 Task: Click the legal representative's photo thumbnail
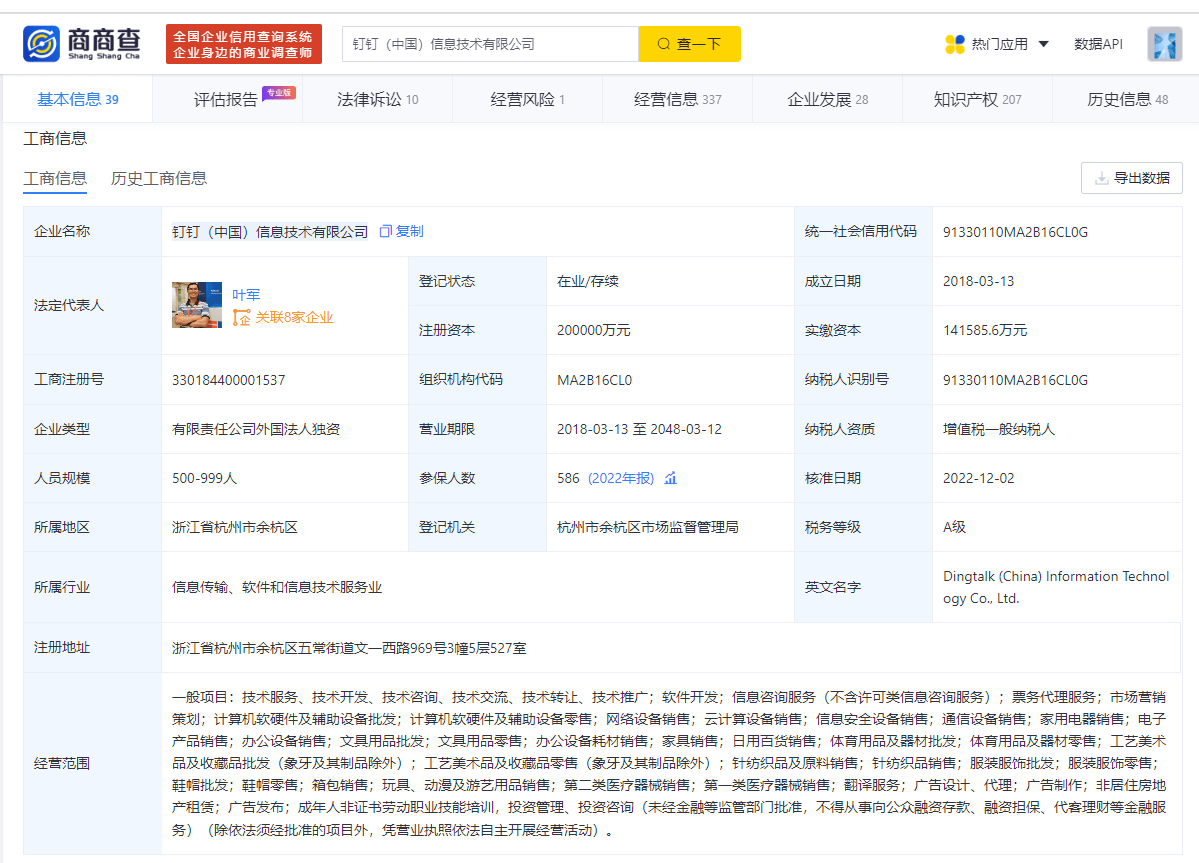[197, 305]
